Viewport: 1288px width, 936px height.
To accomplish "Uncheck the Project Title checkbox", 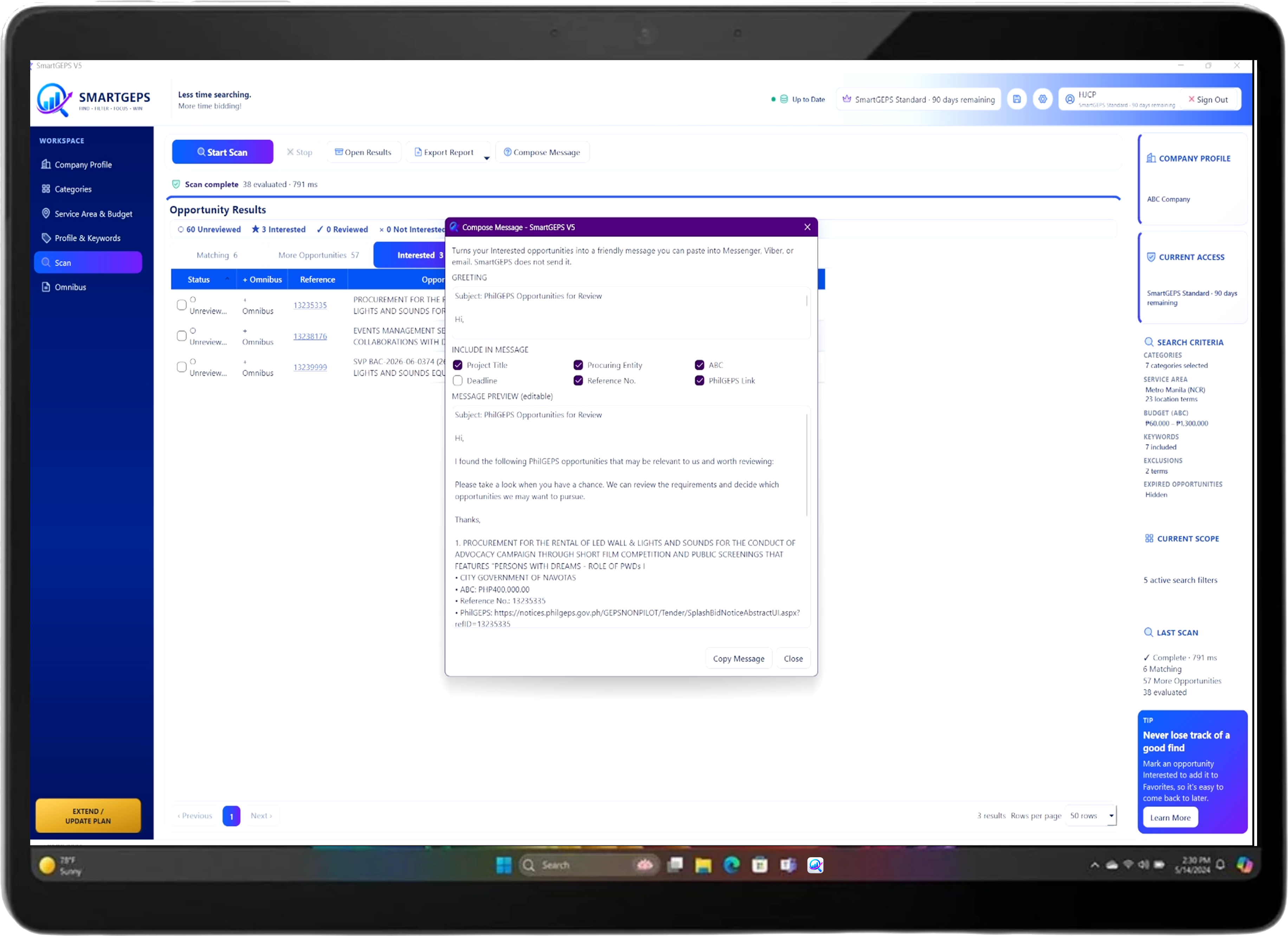I will (x=457, y=365).
